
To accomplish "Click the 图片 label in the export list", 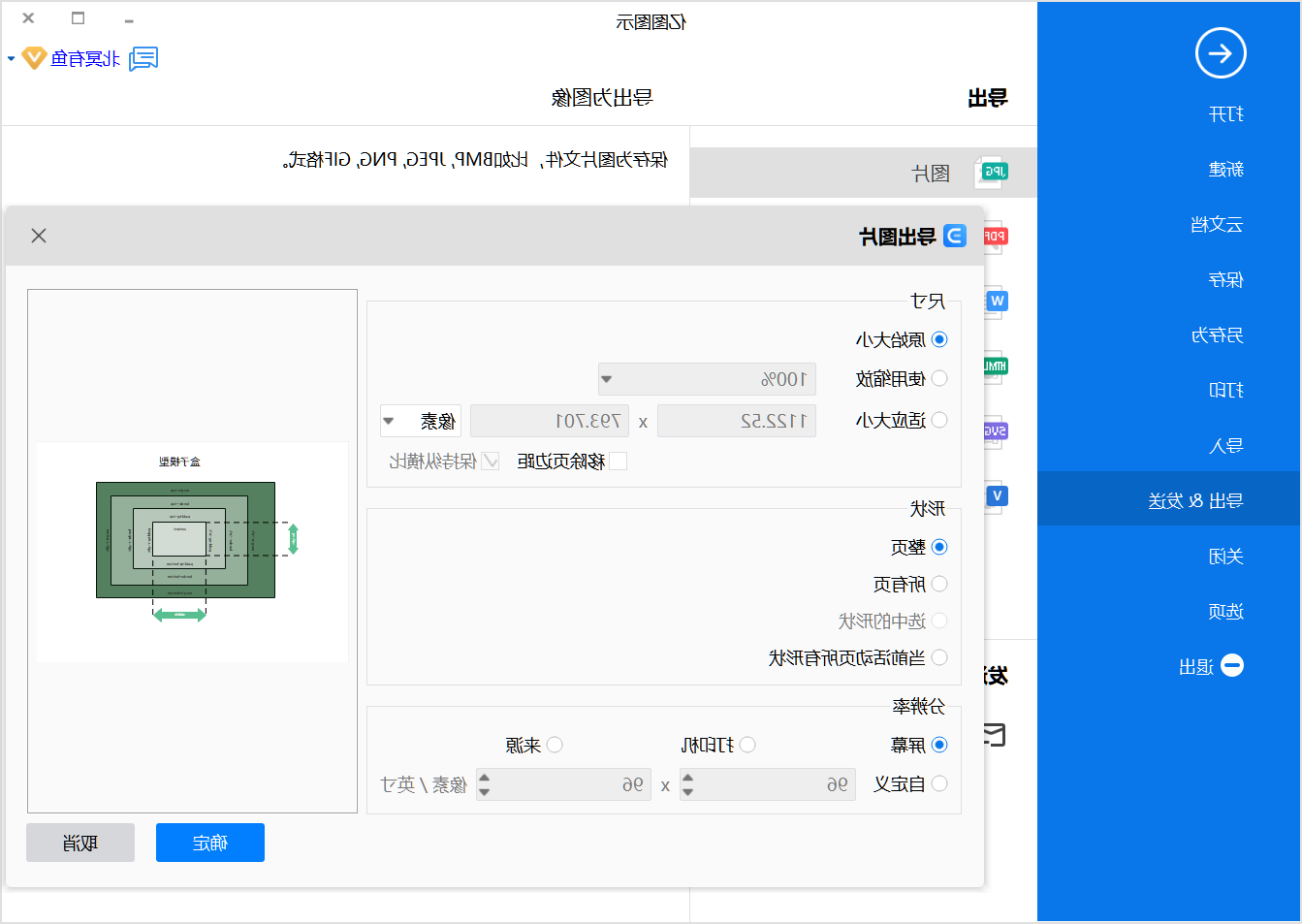I will click(931, 174).
